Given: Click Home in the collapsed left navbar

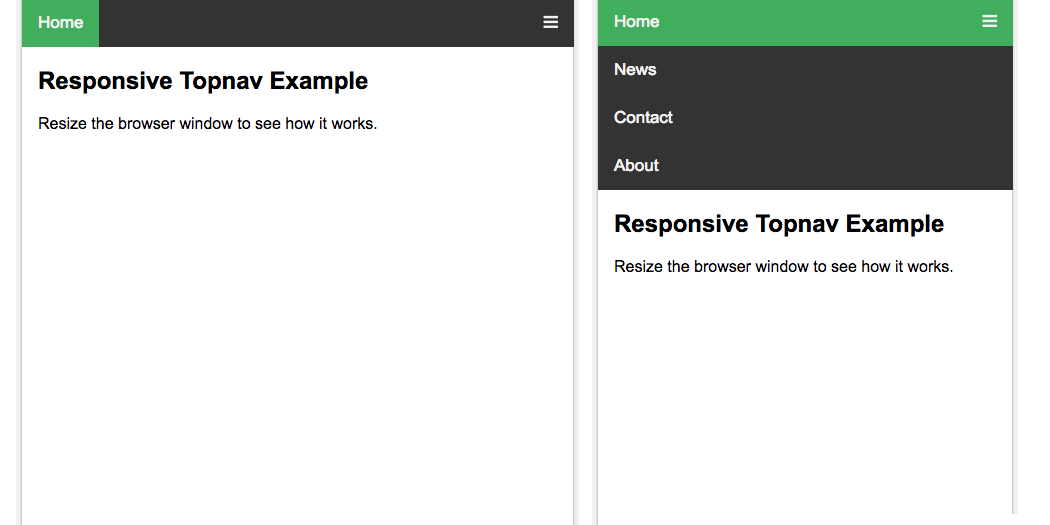Looking at the screenshot, I should point(60,22).
